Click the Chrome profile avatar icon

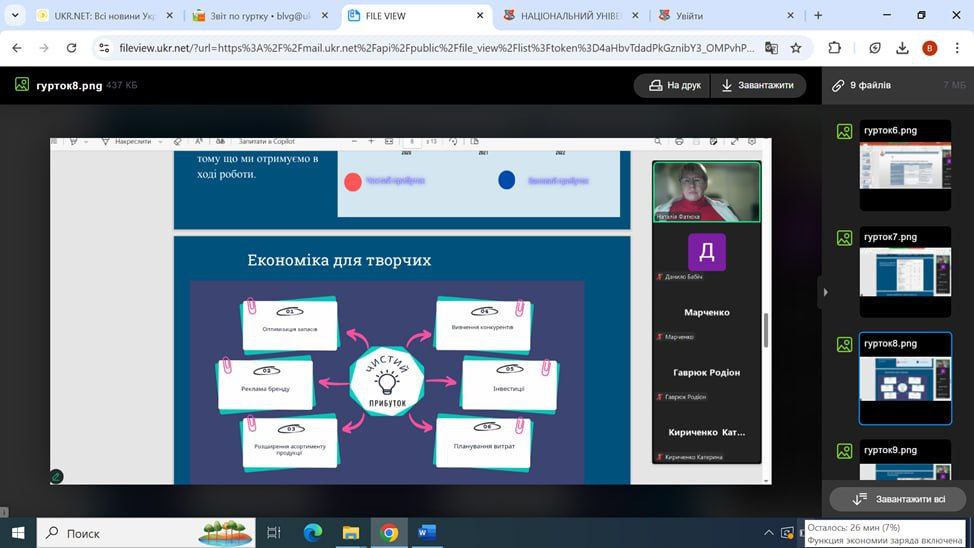(x=930, y=48)
